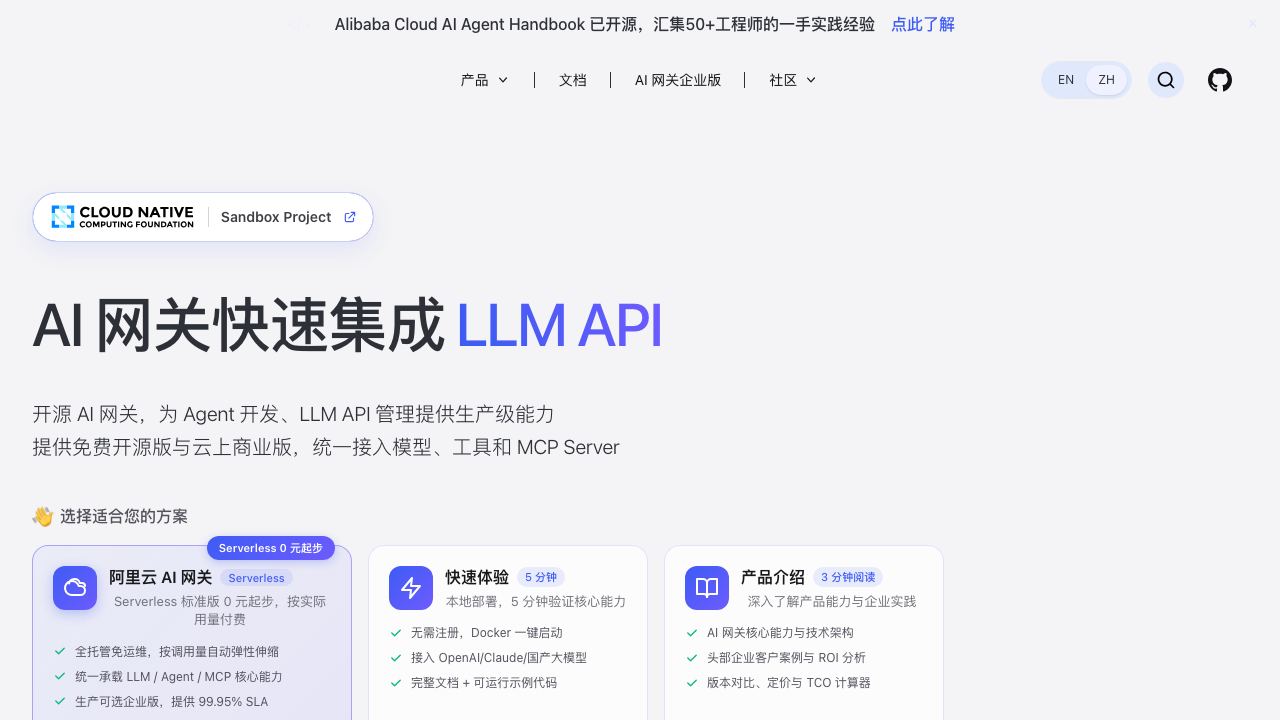Click the LLM API heading text
Screen dimensions: 1280x720
click(559, 326)
